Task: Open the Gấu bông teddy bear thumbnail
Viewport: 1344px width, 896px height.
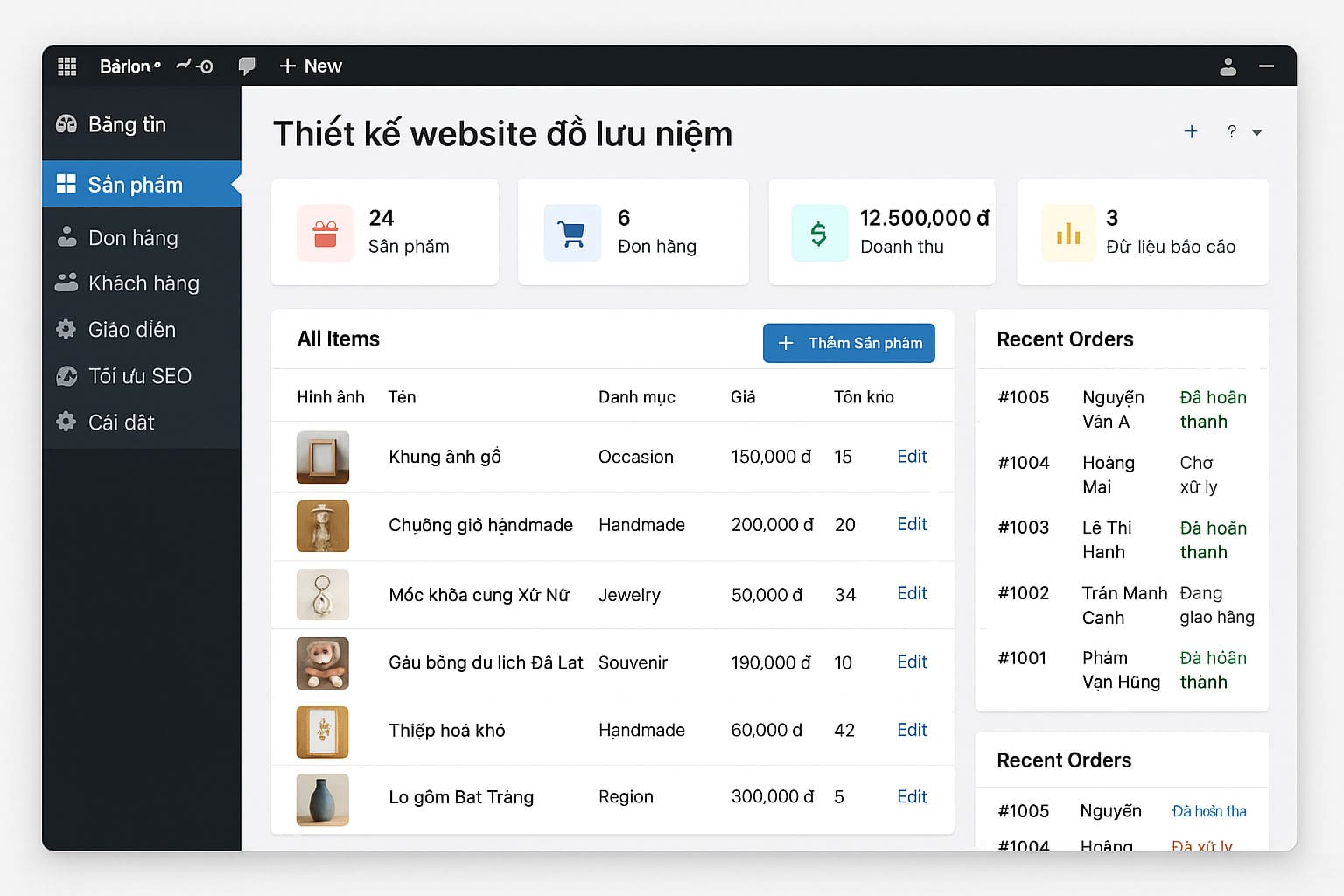Action: click(x=323, y=663)
